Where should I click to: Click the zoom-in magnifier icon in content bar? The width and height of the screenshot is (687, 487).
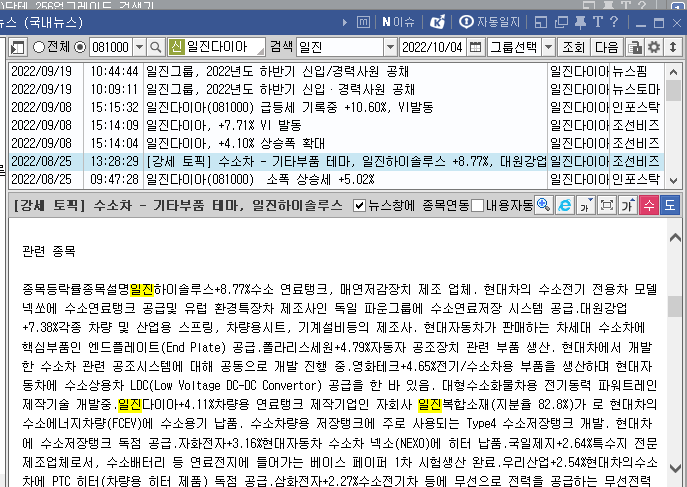pos(544,205)
